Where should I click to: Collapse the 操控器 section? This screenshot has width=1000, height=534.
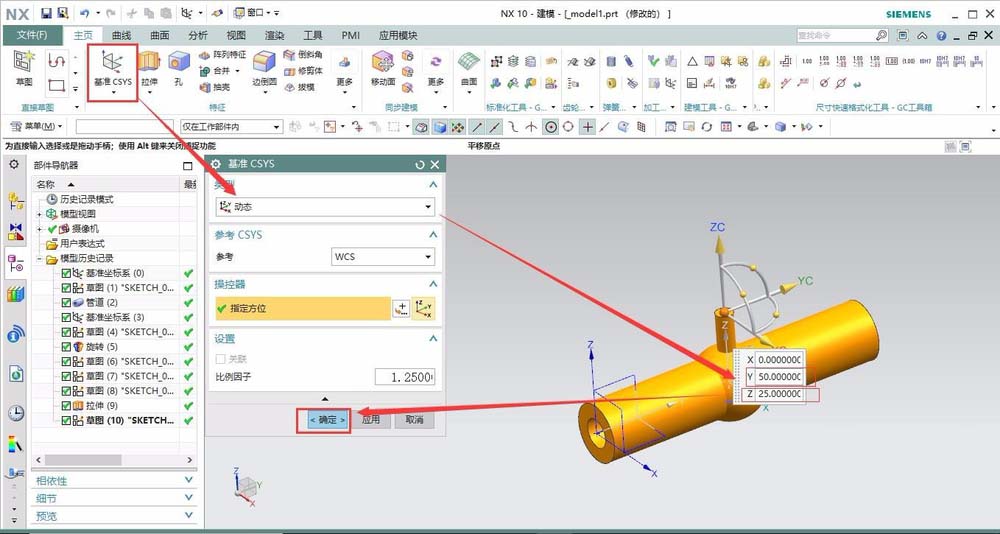(433, 284)
